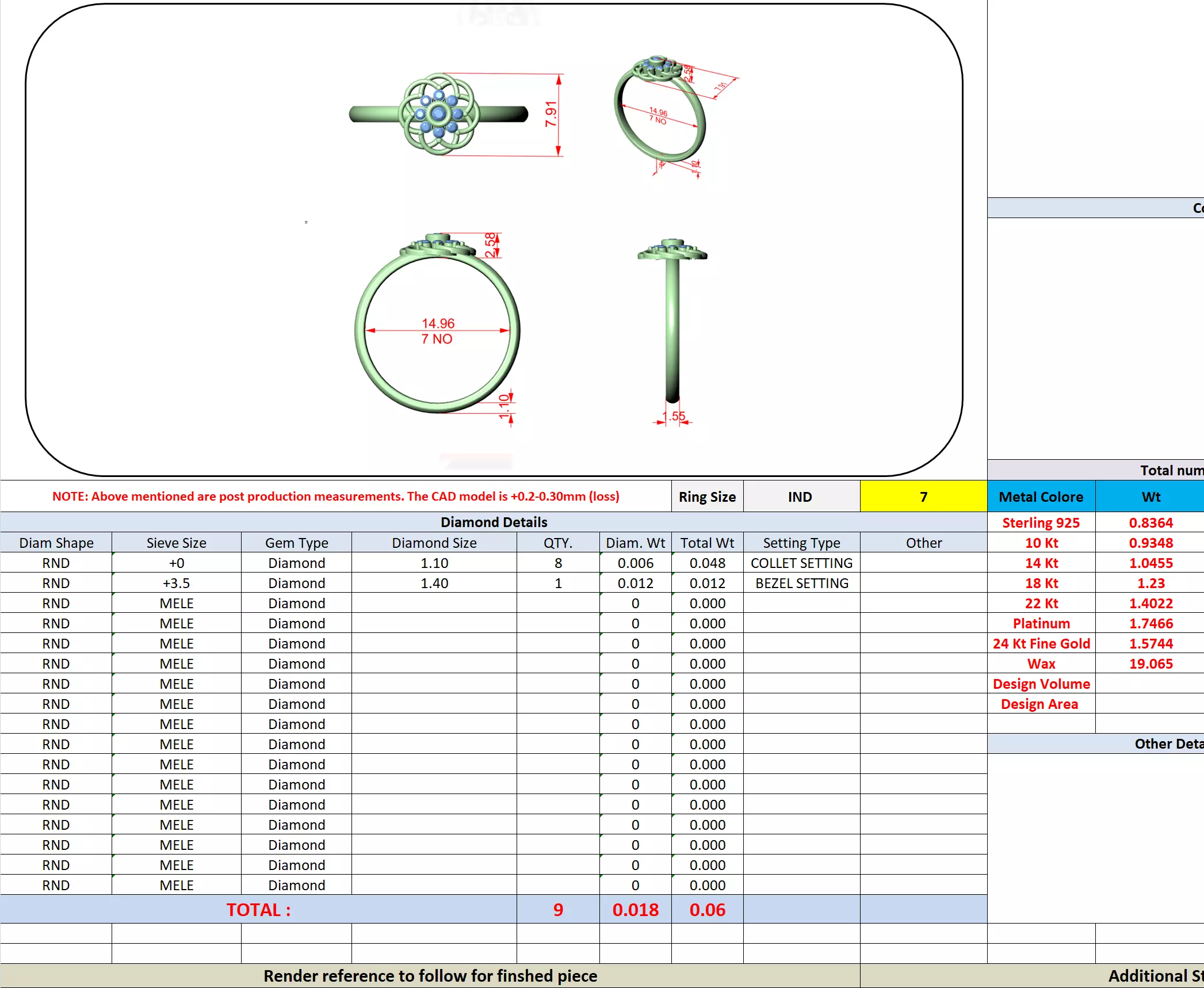Select the Metal Colore header cell
1204x988 pixels.
[x=1041, y=497]
